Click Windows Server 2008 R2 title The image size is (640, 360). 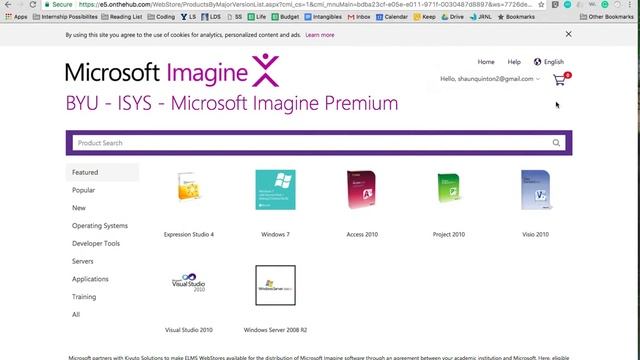pyautogui.click(x=276, y=330)
